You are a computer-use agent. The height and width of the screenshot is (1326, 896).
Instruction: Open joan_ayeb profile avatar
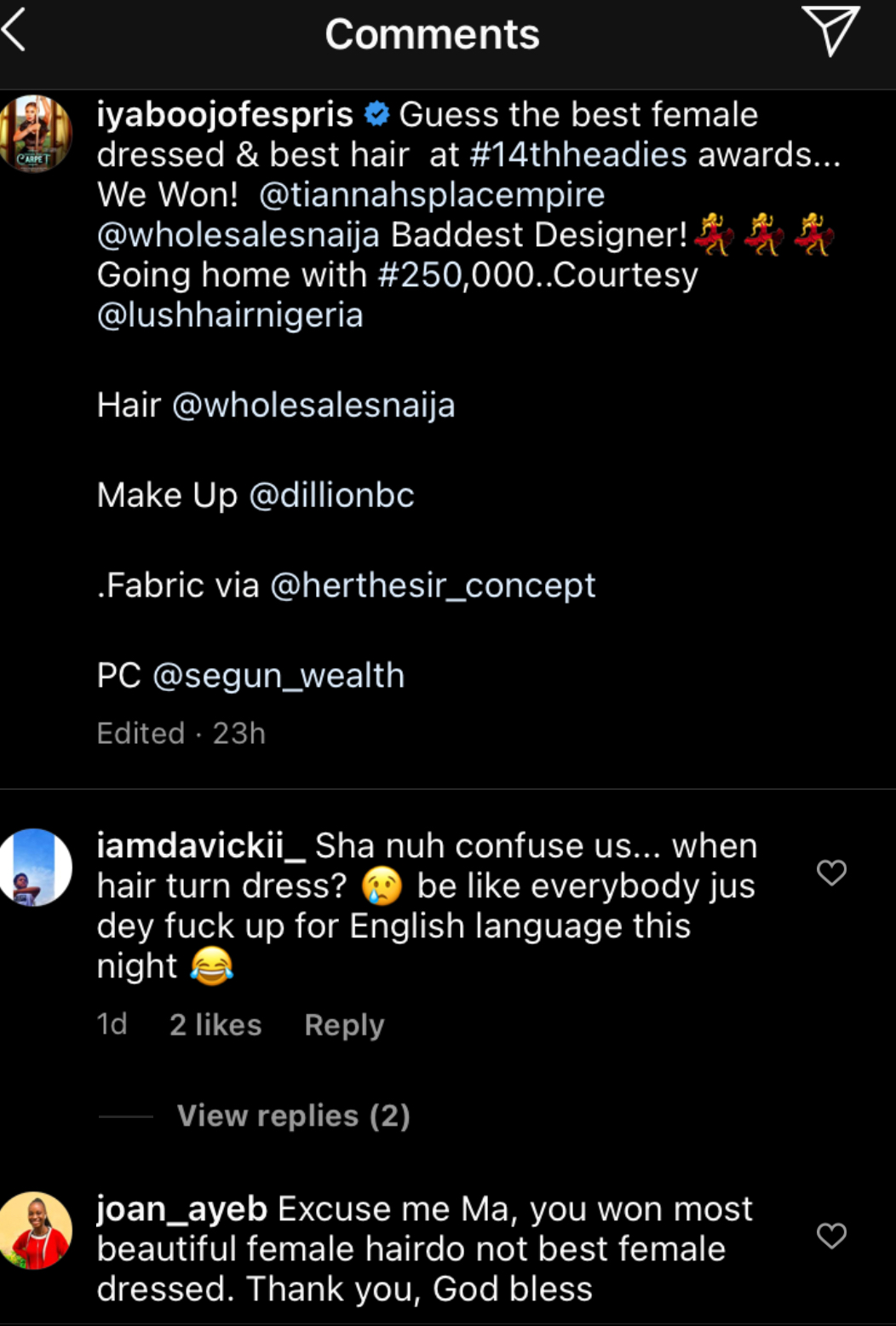[36, 1231]
